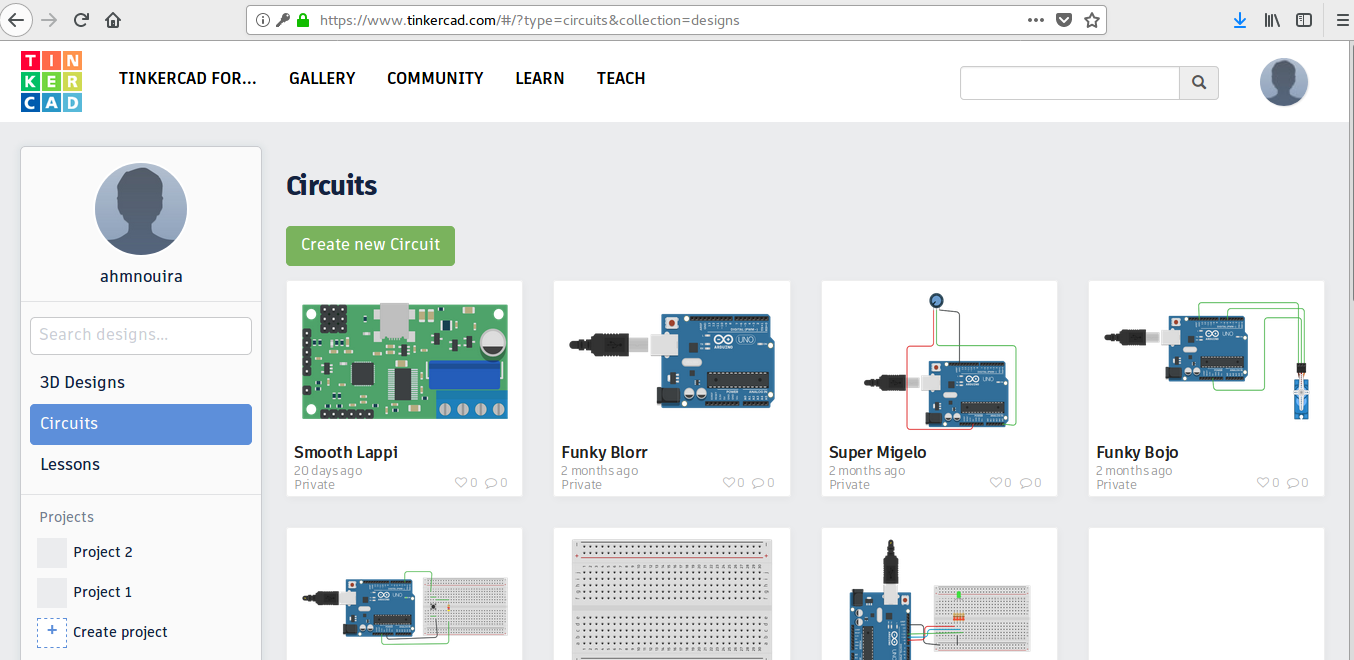Click the Projects section label
The height and width of the screenshot is (660, 1354).
[67, 517]
